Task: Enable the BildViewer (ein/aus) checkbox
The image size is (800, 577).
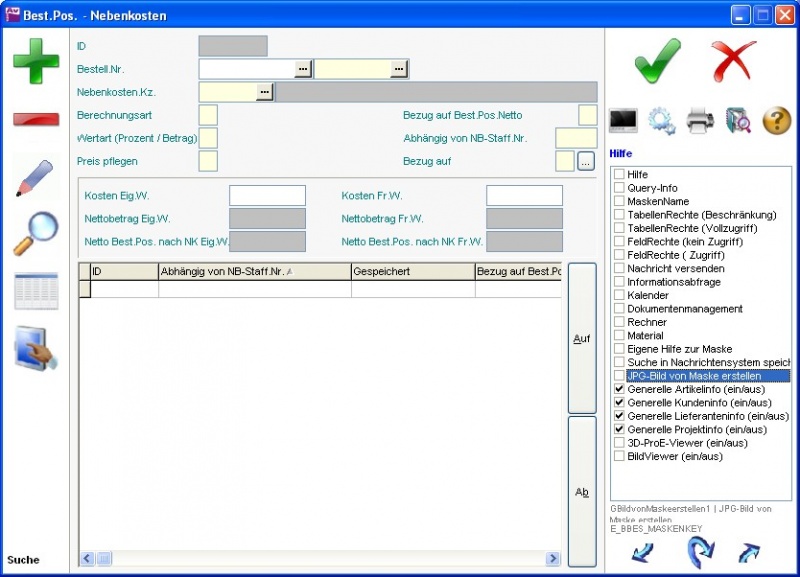Action: point(620,456)
